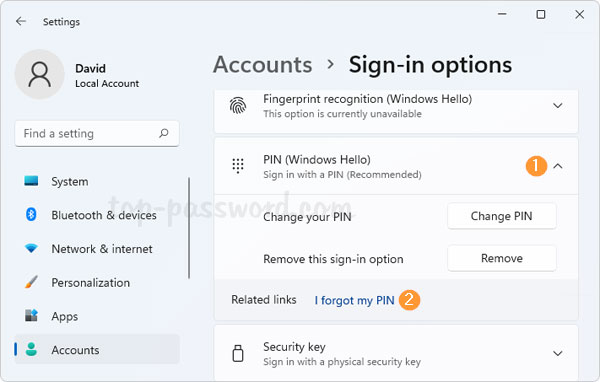Click the PIN keypad dots icon

click(x=238, y=166)
